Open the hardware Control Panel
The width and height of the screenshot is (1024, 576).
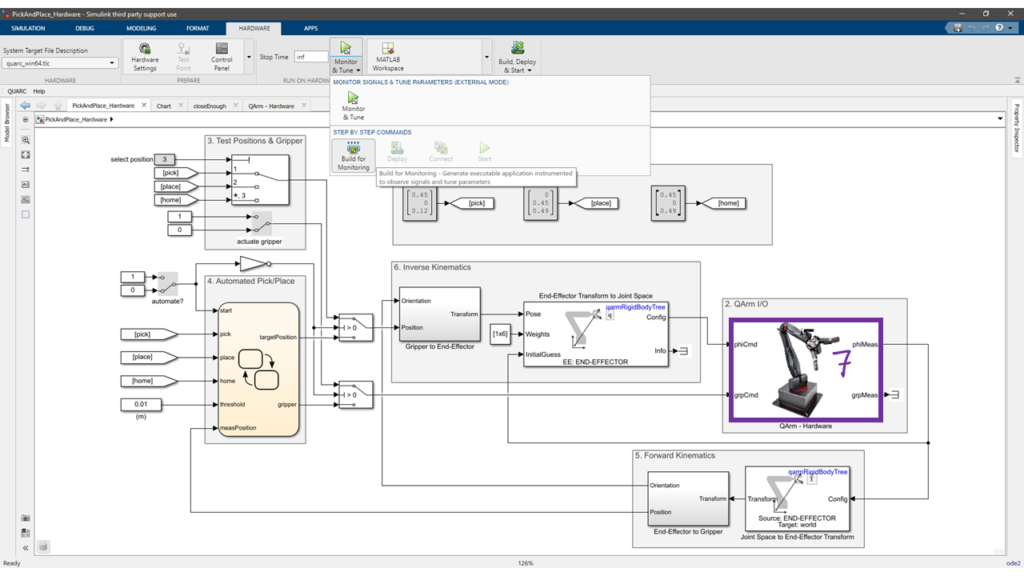pos(222,57)
